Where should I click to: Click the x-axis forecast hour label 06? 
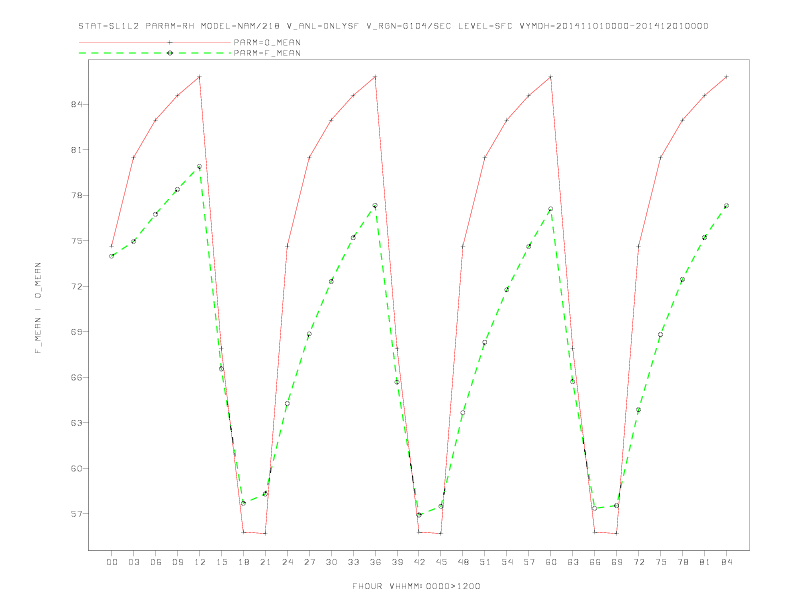(x=156, y=562)
